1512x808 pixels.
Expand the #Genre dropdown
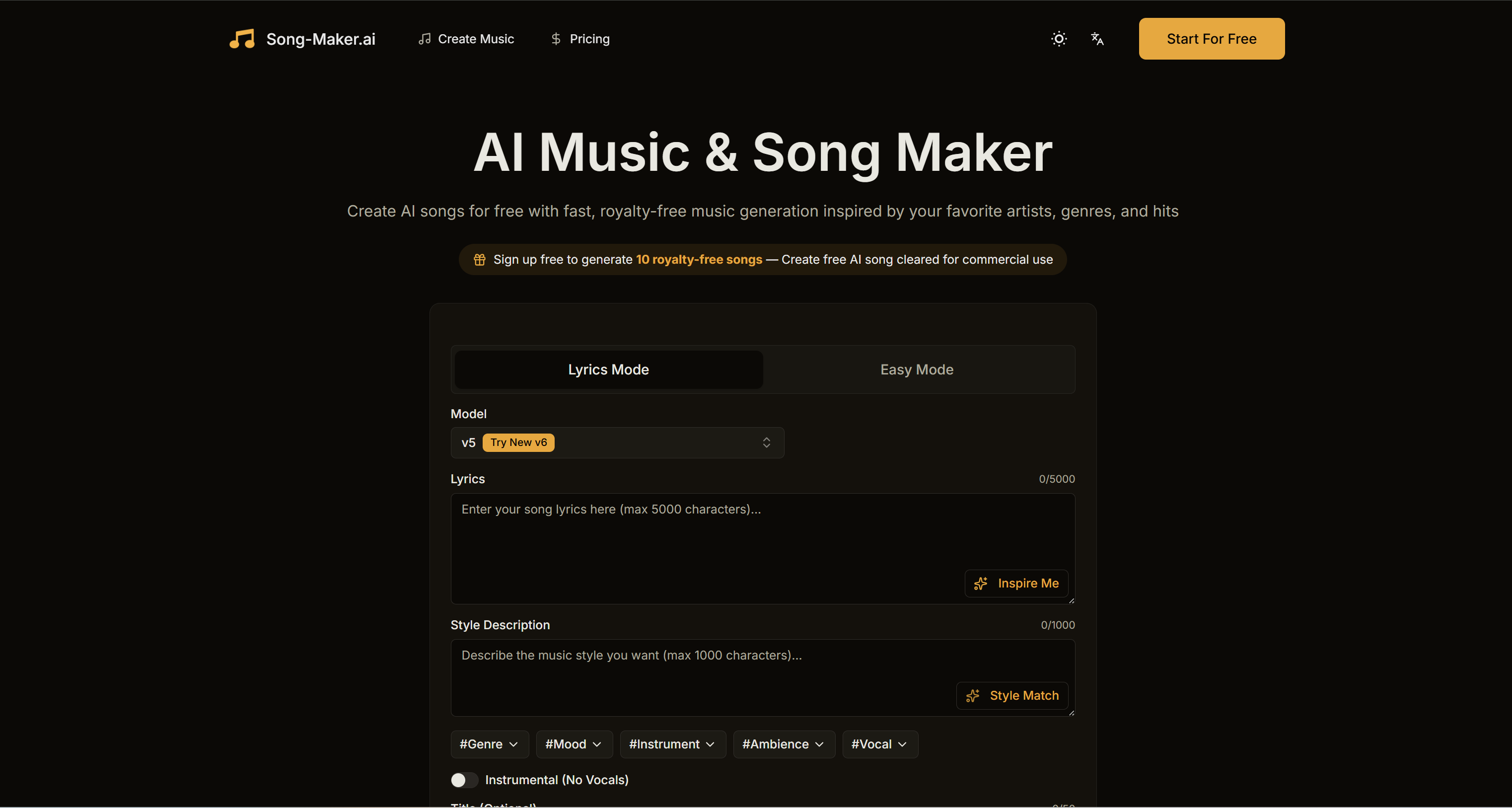tap(489, 744)
